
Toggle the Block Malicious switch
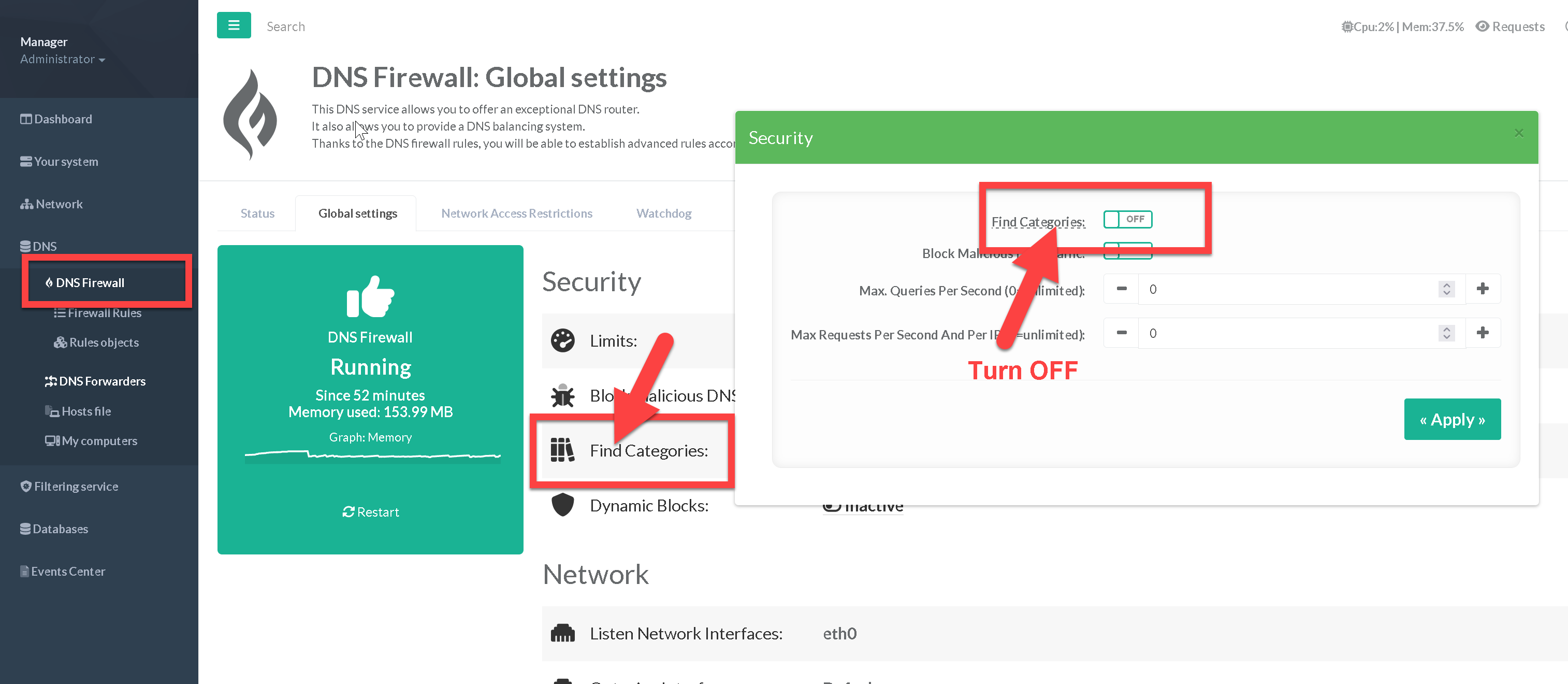click(1128, 251)
